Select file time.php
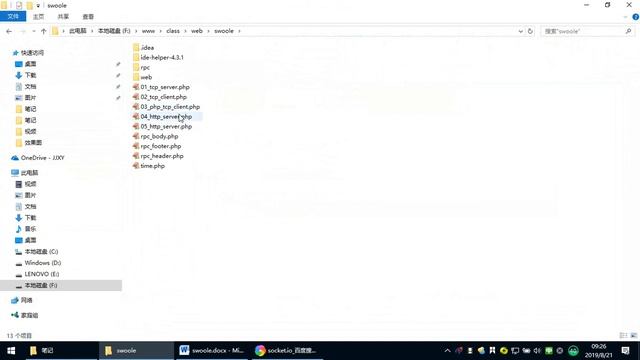 pyautogui.click(x=149, y=166)
